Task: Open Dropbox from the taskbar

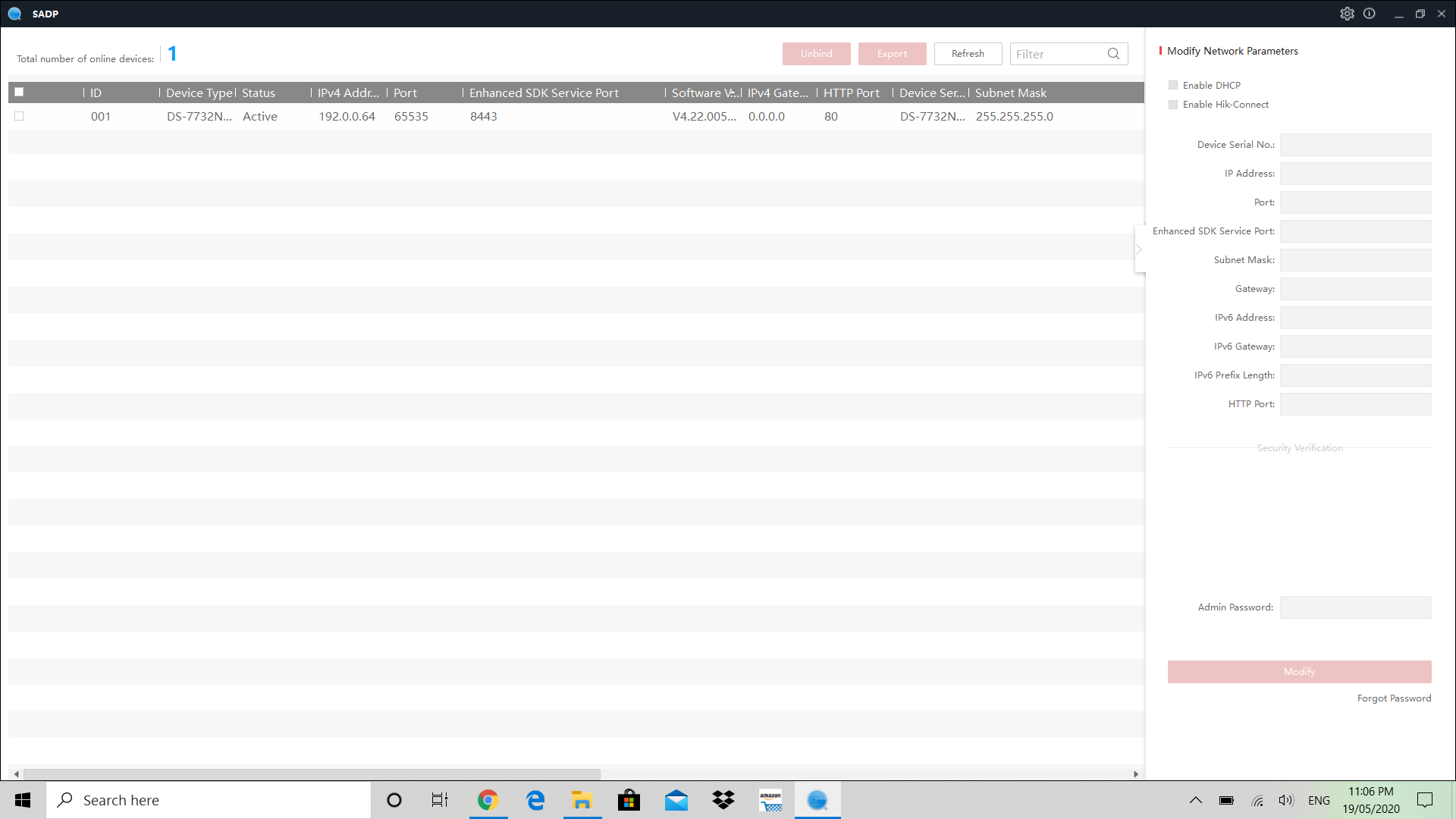Action: (723, 800)
